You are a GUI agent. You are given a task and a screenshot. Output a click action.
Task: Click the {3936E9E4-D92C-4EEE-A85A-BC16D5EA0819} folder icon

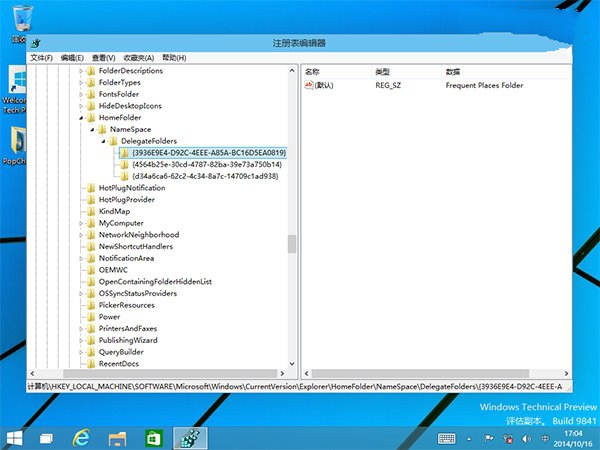tap(124, 153)
